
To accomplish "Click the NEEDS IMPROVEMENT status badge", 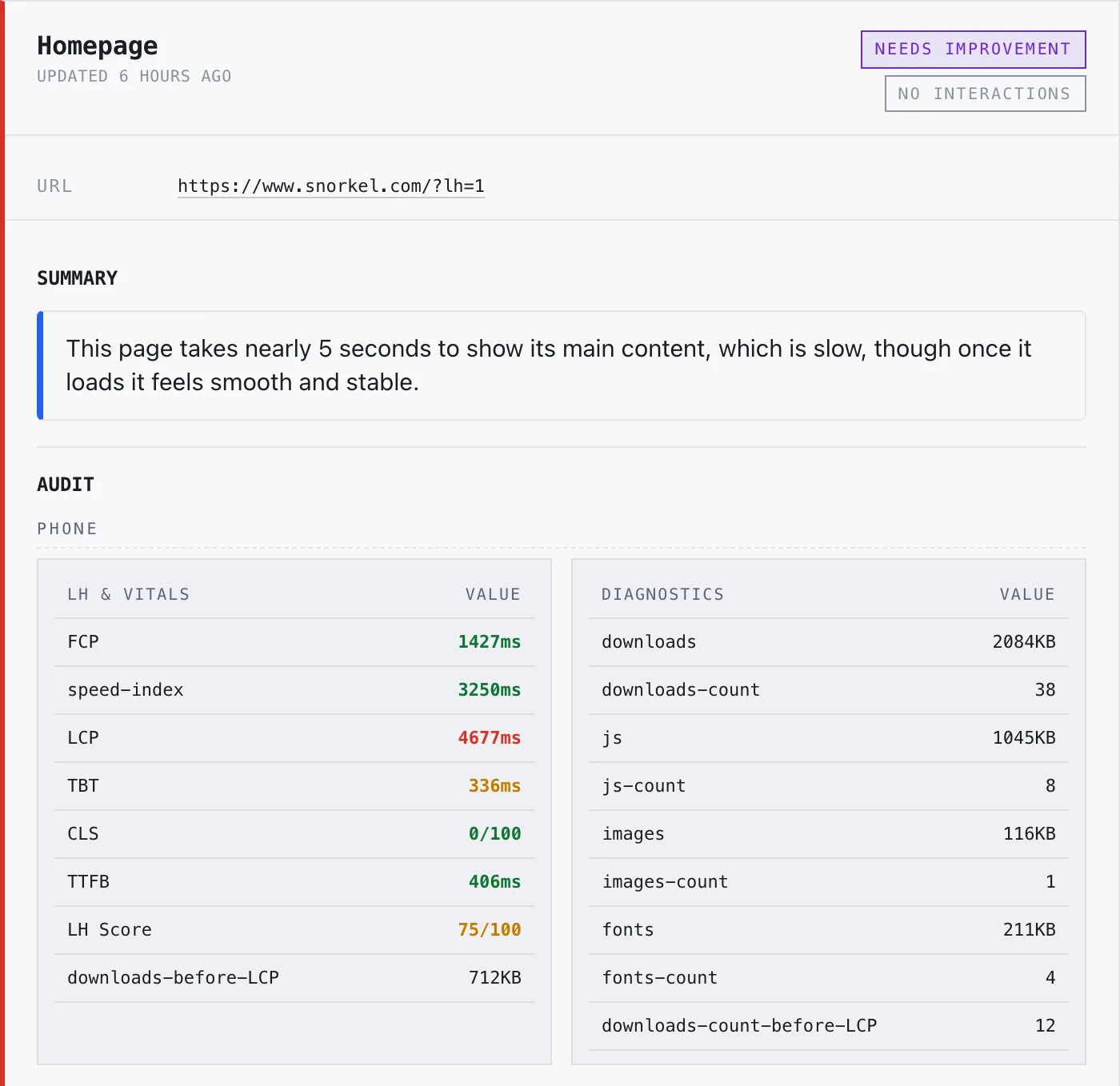I will pos(973,50).
